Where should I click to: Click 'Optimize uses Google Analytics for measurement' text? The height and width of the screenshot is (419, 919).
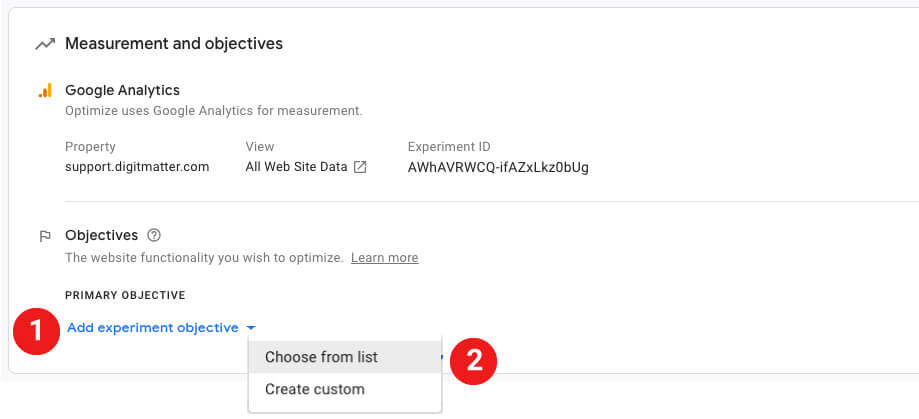point(214,111)
